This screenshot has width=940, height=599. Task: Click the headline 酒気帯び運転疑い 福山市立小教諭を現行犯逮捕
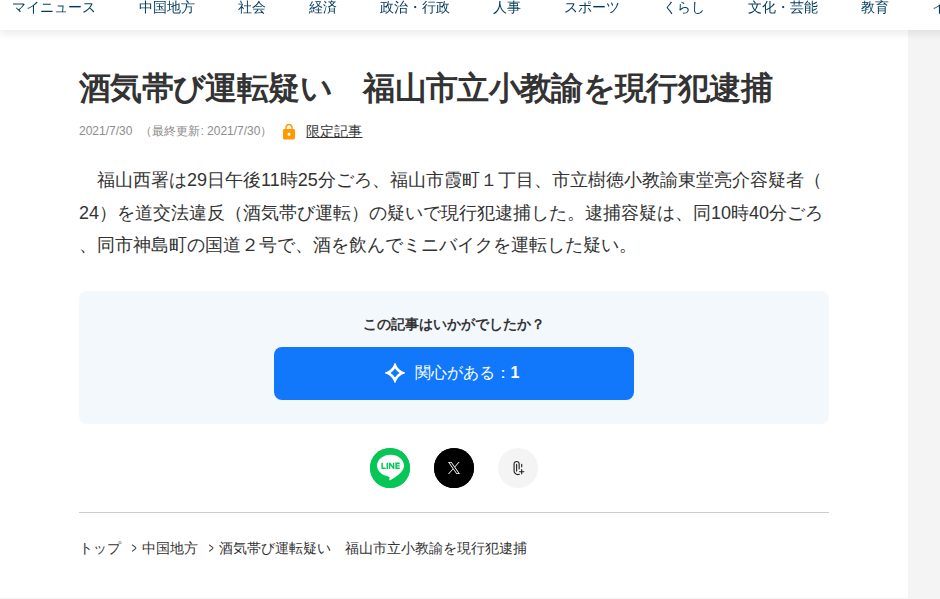tap(426, 89)
